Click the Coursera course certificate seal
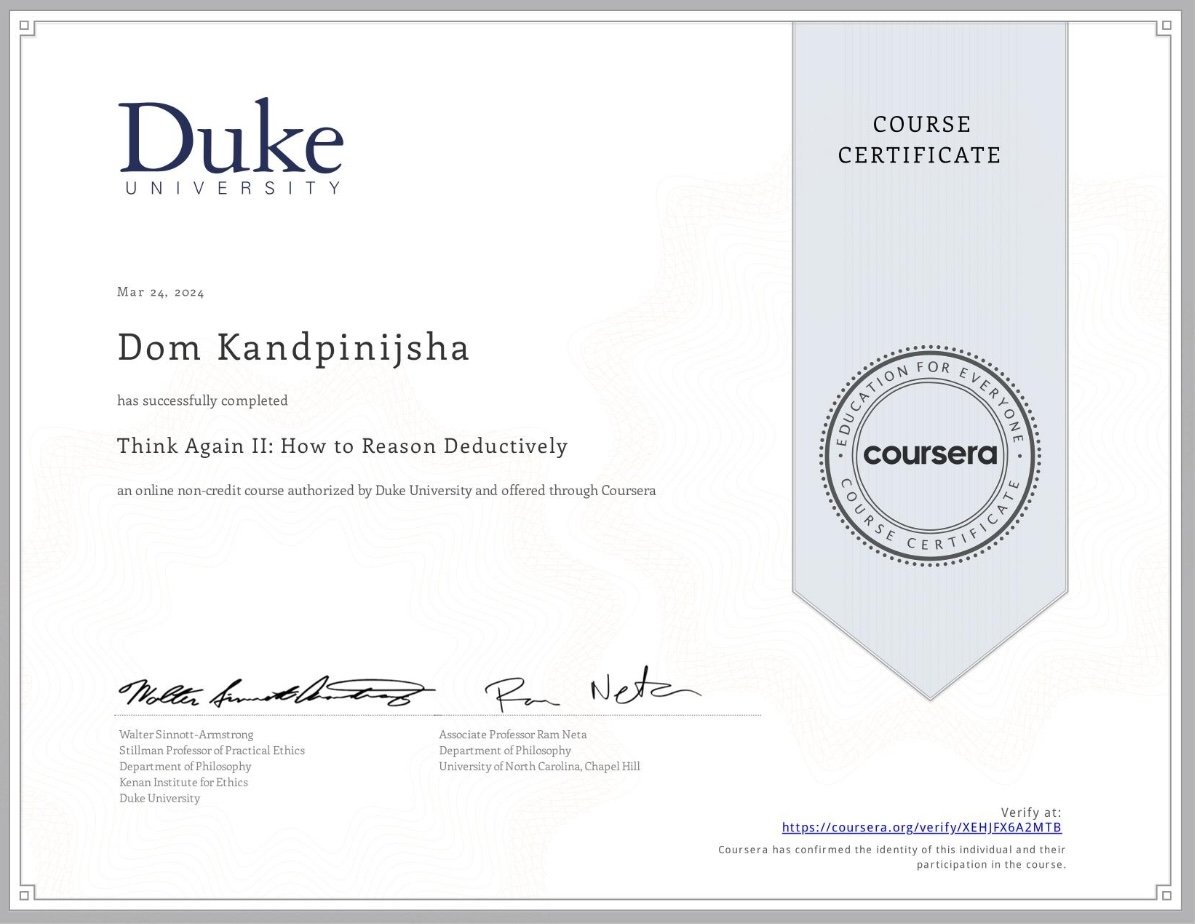This screenshot has width=1195, height=924. coord(930,455)
